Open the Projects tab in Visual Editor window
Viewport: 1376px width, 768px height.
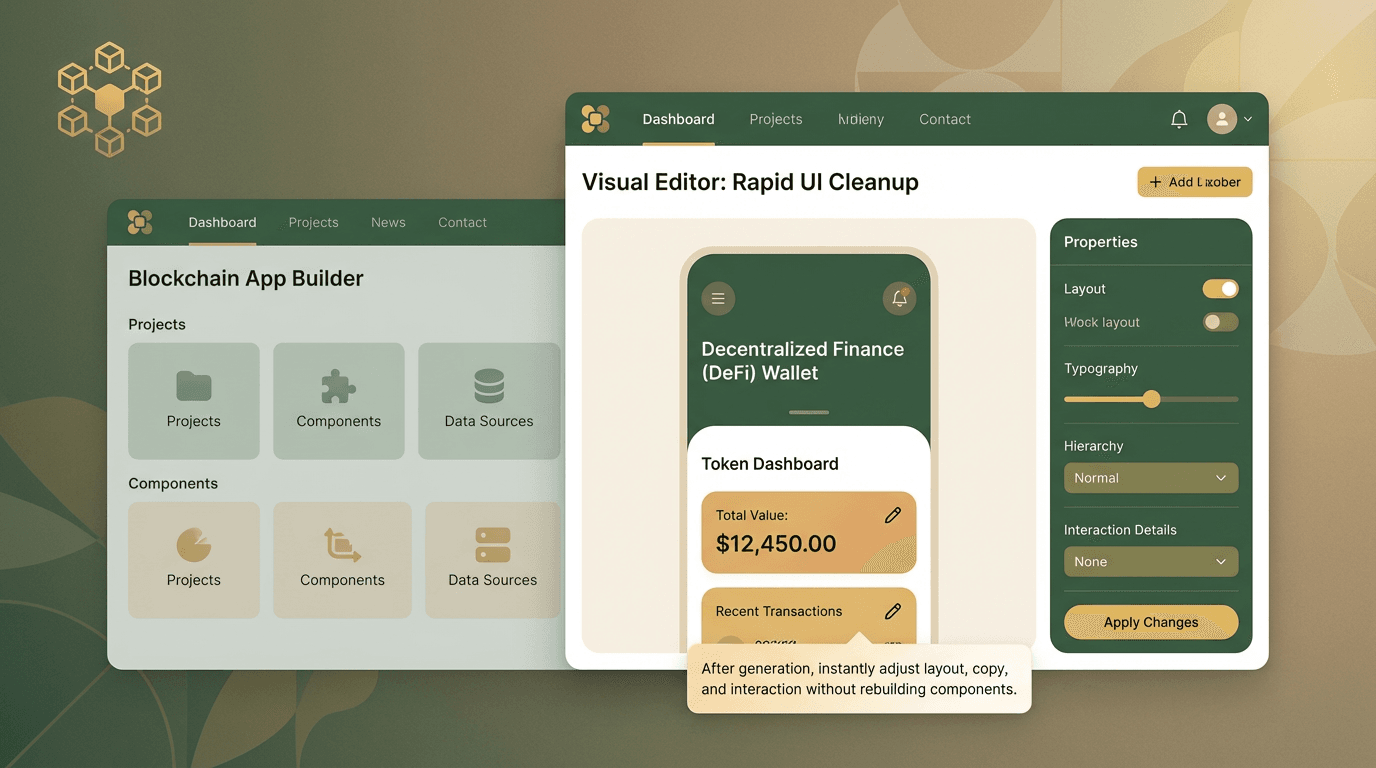tap(776, 119)
